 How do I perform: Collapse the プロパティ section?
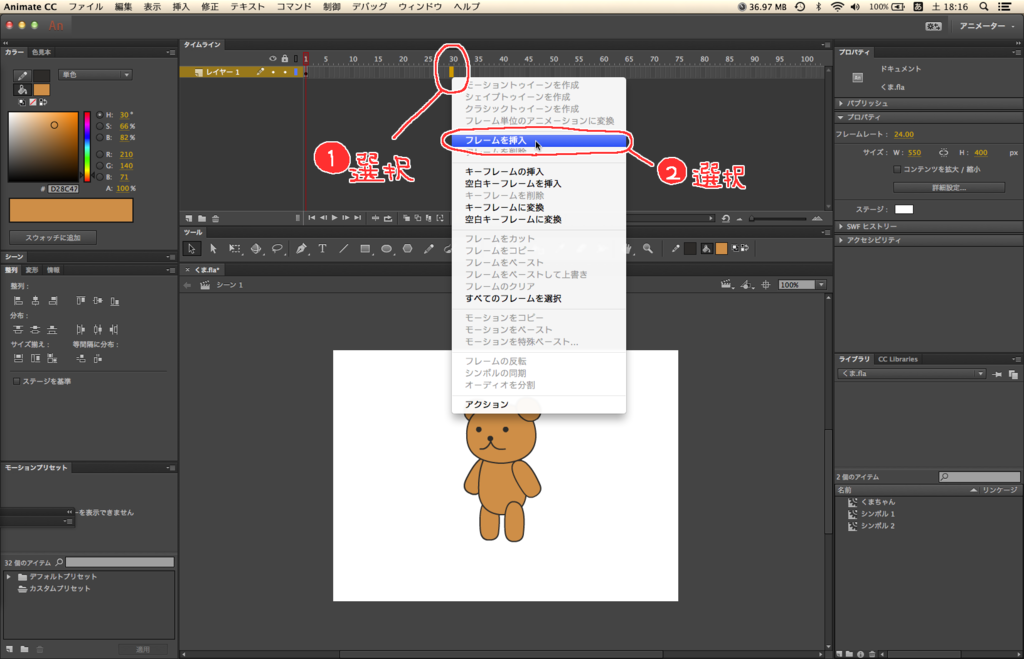(x=841, y=118)
